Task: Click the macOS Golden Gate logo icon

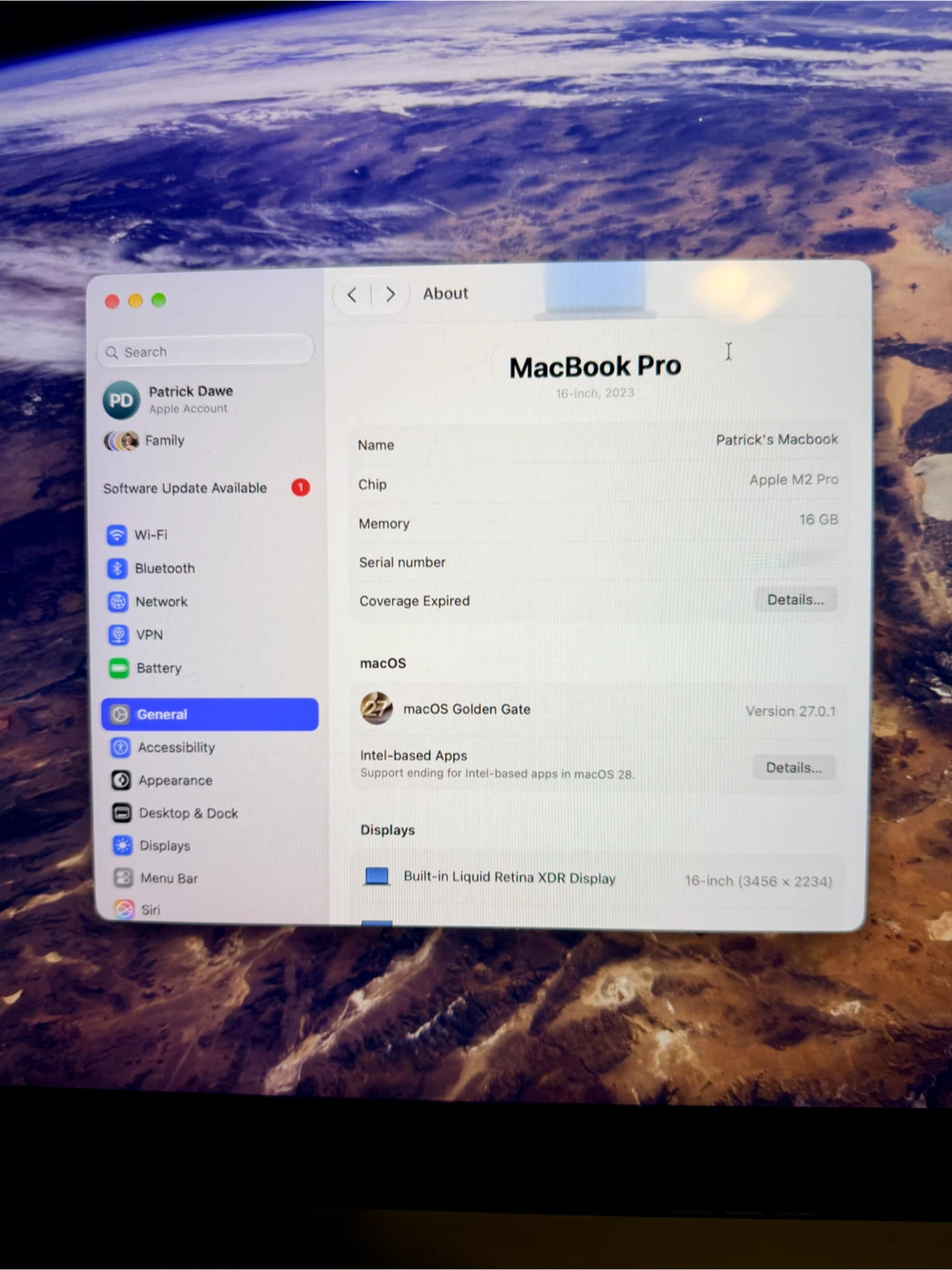Action: tap(376, 708)
